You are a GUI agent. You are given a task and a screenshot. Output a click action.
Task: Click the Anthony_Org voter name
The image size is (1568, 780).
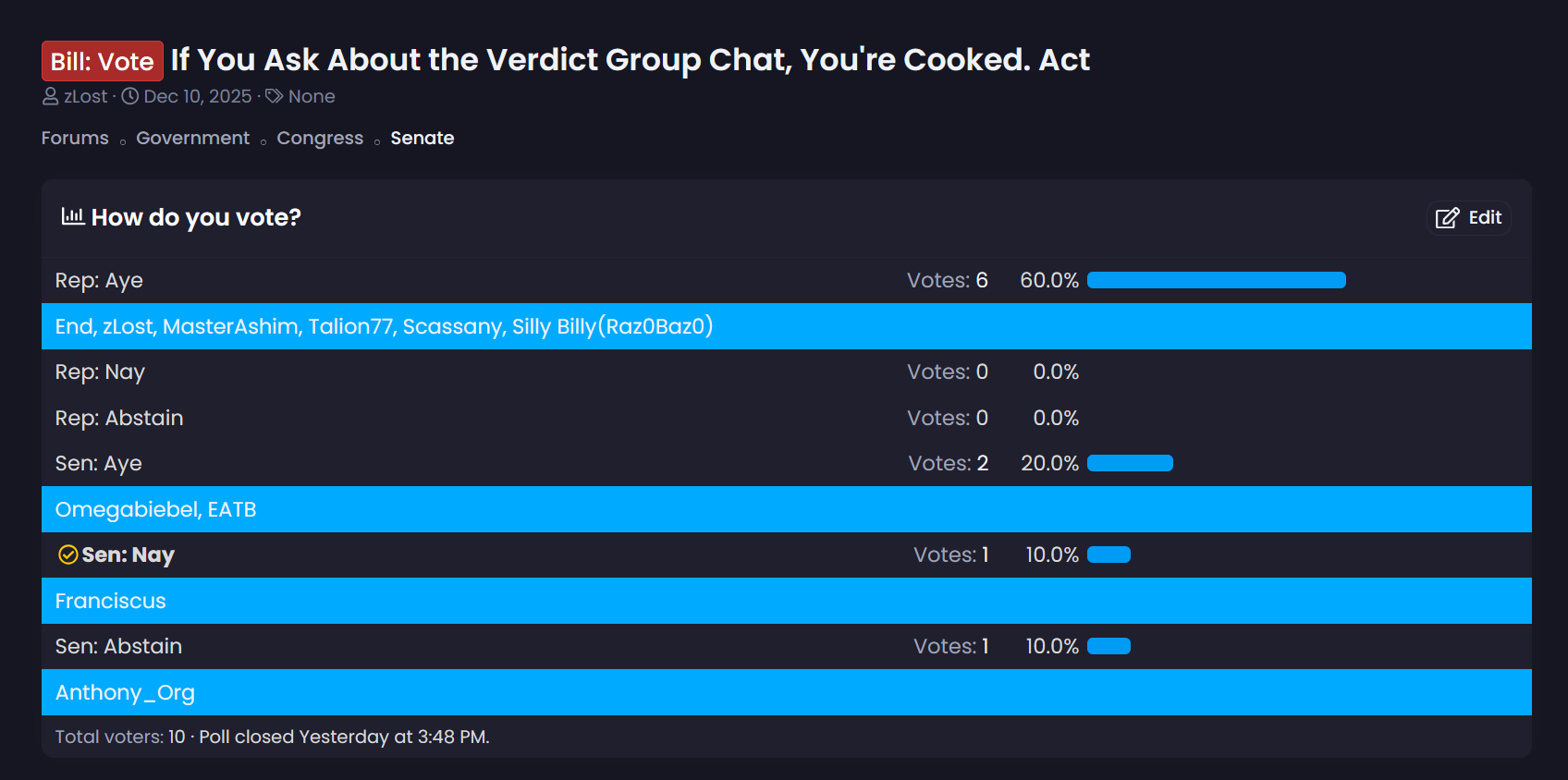tap(125, 692)
